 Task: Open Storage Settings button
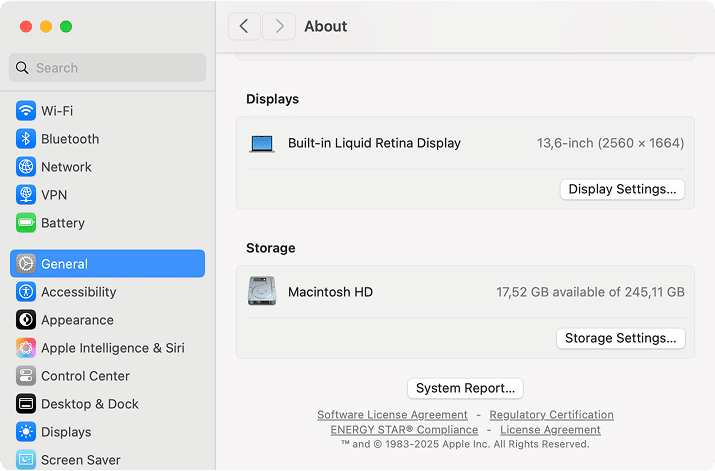click(620, 338)
